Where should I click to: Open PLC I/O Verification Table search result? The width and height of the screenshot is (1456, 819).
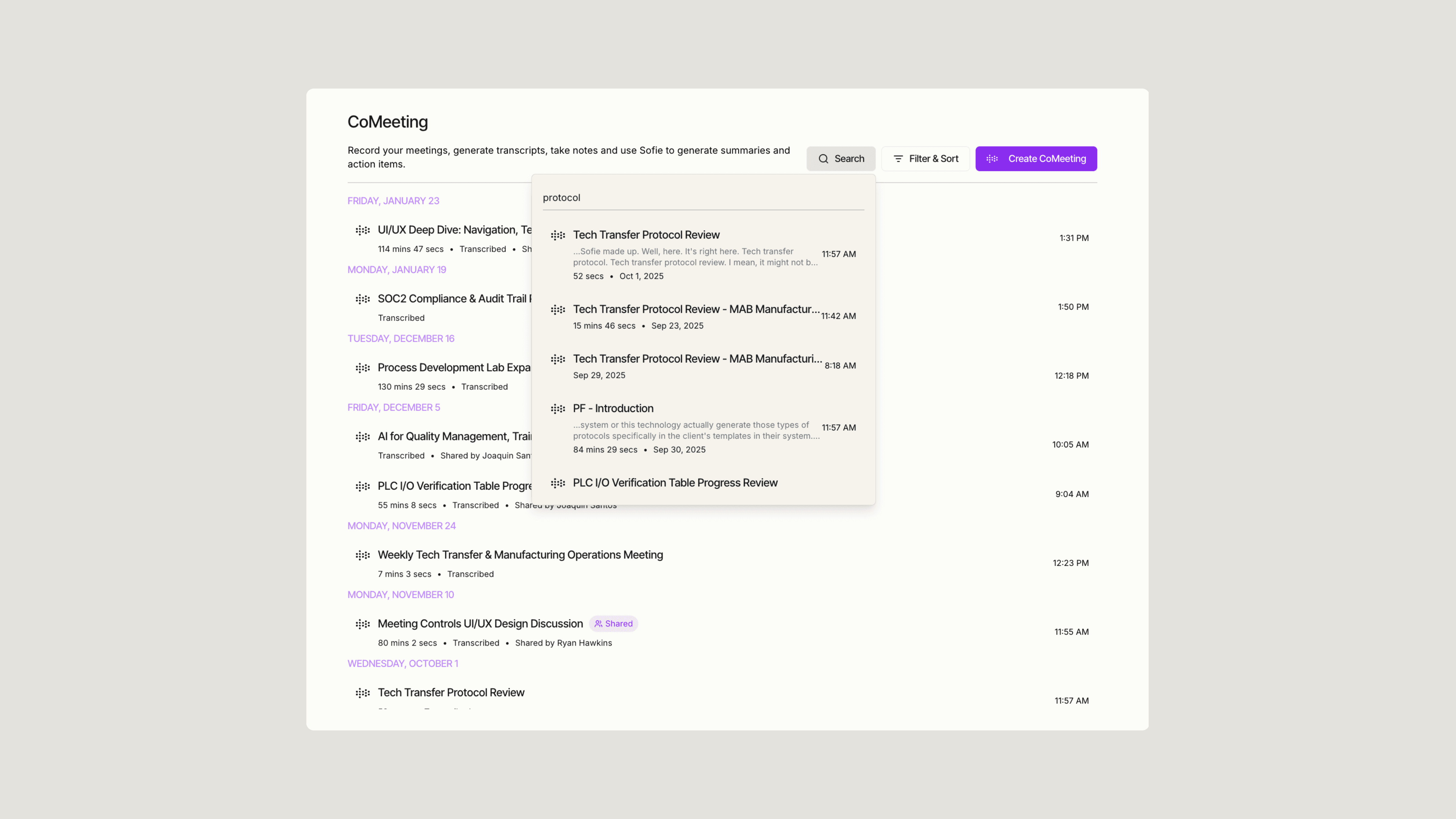tap(675, 483)
